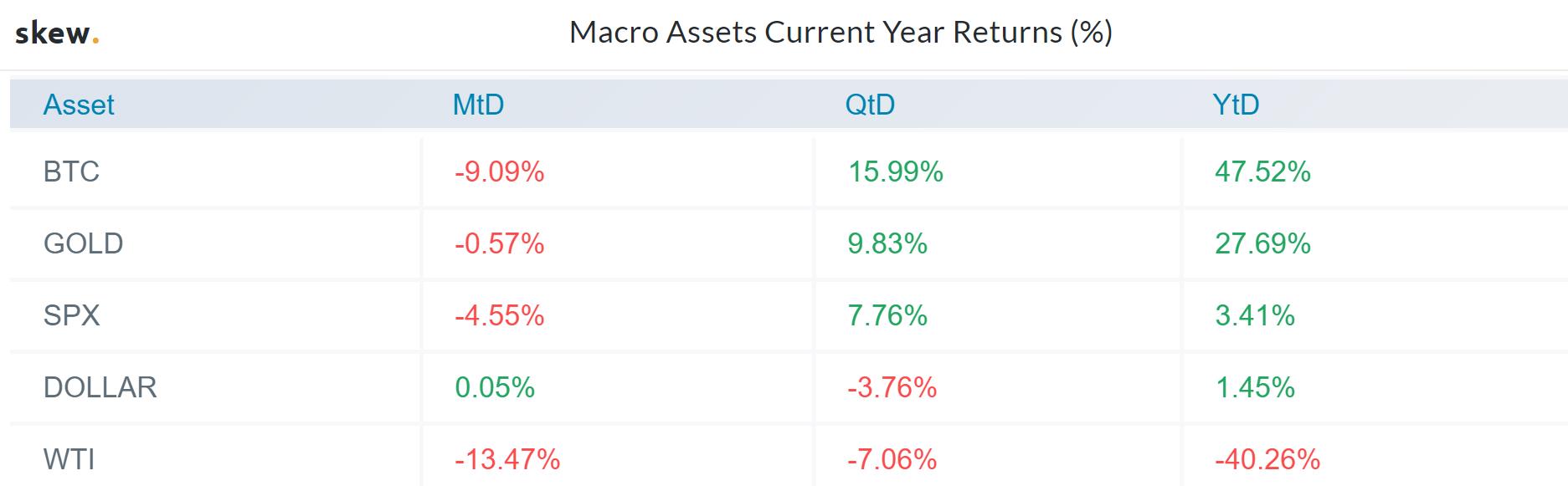Click GOLD quarter-to-date value 9.83%

pyautogui.click(x=887, y=244)
